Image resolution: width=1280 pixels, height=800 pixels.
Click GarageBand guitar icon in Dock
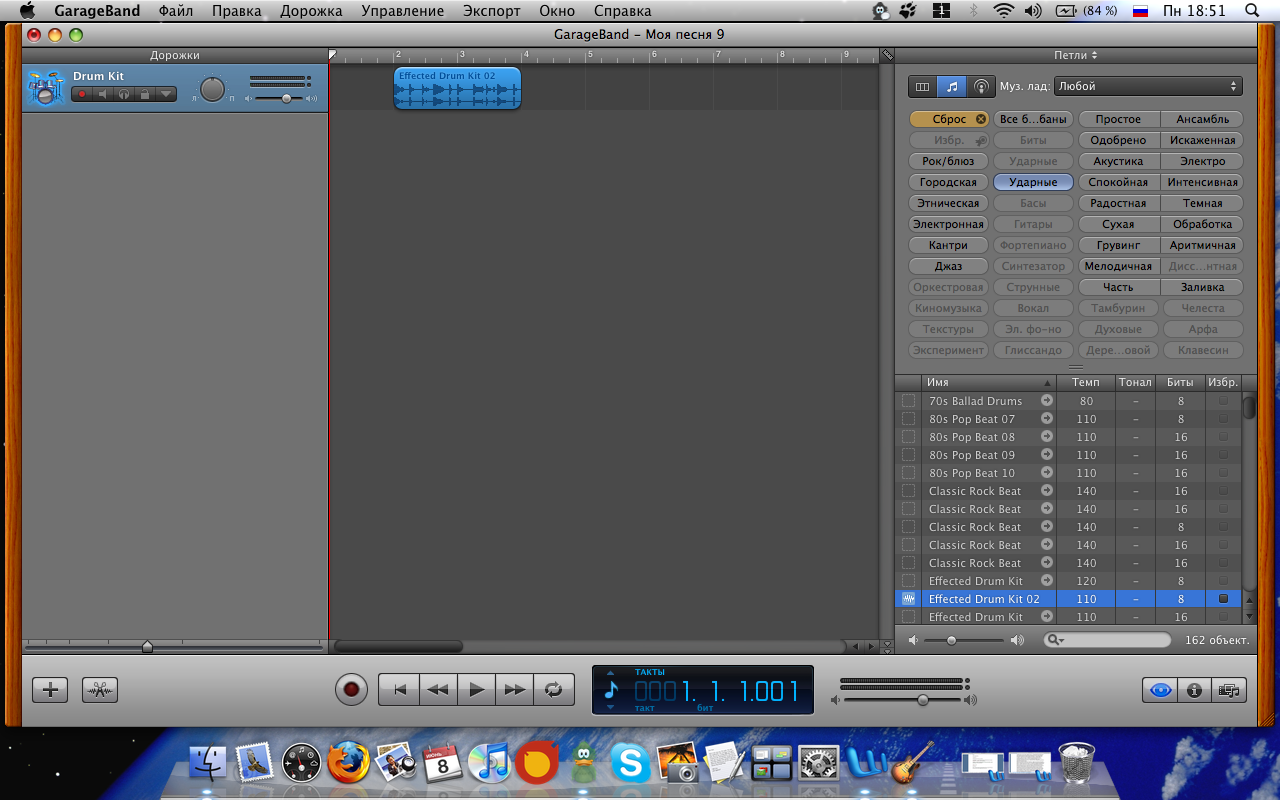click(913, 762)
